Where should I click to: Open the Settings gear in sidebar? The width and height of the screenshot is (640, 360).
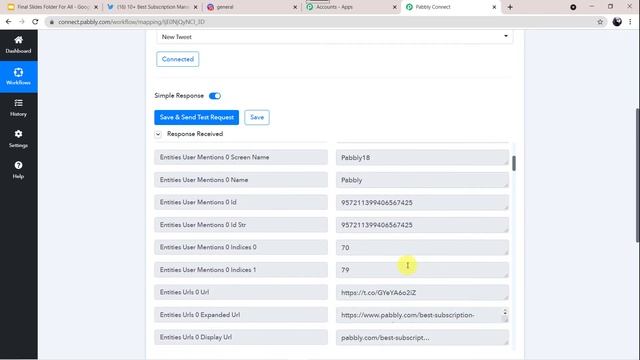(18, 134)
